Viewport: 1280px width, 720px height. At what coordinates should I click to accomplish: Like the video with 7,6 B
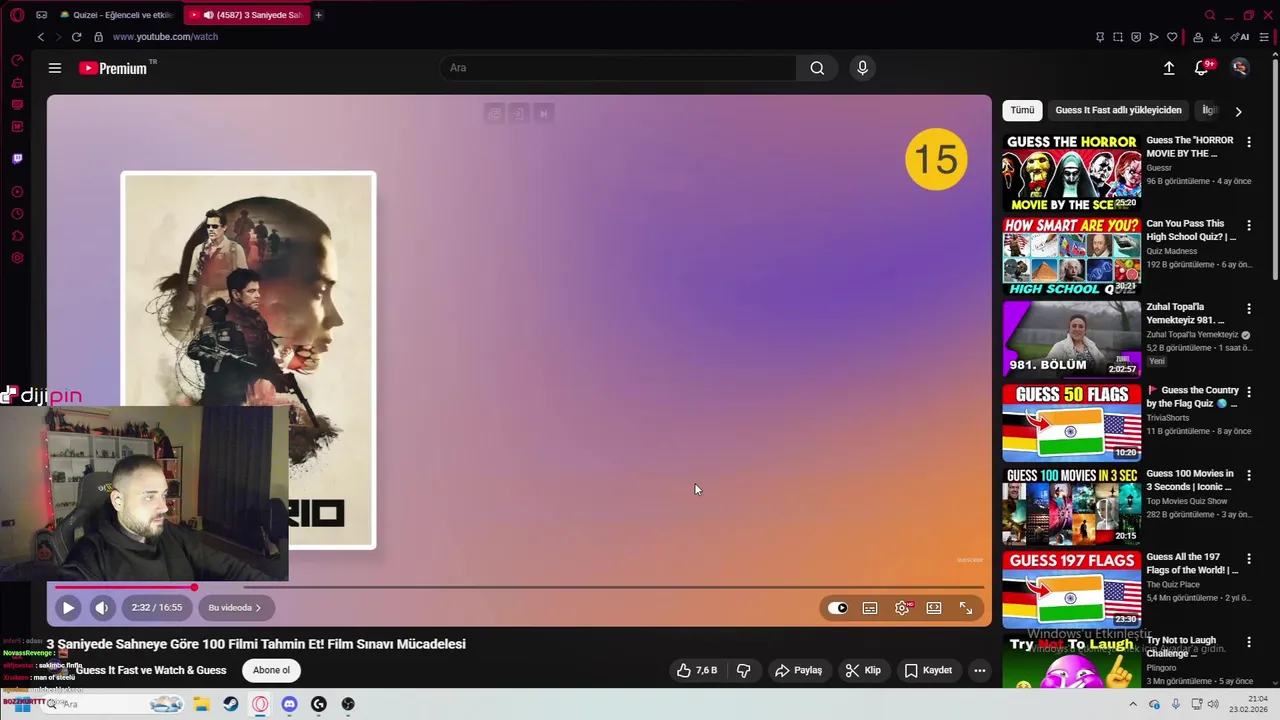[697, 670]
